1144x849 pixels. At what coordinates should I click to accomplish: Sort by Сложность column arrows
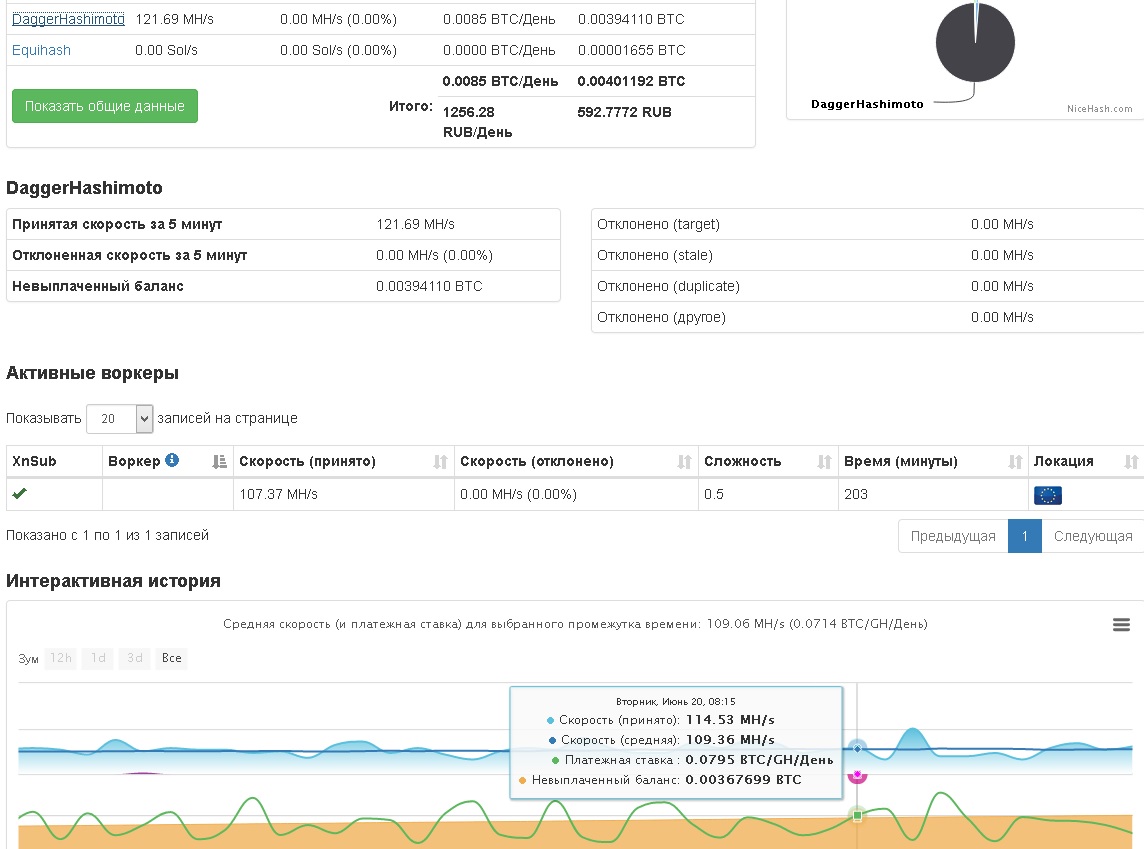[824, 462]
